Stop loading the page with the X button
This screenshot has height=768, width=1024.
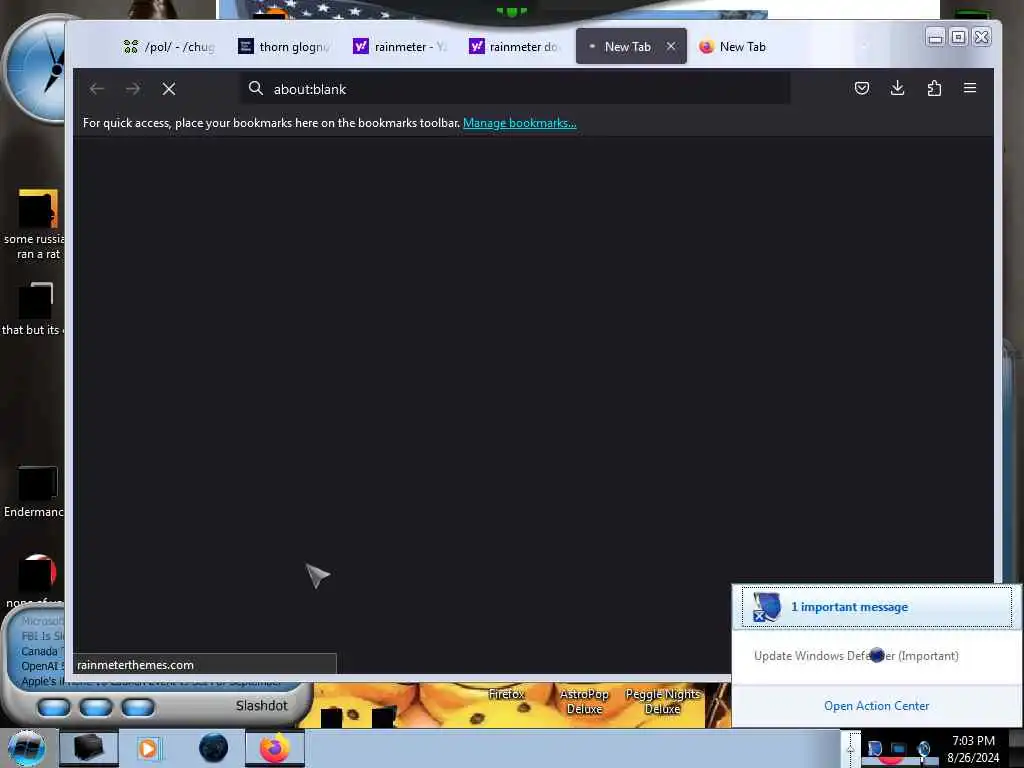(168, 89)
